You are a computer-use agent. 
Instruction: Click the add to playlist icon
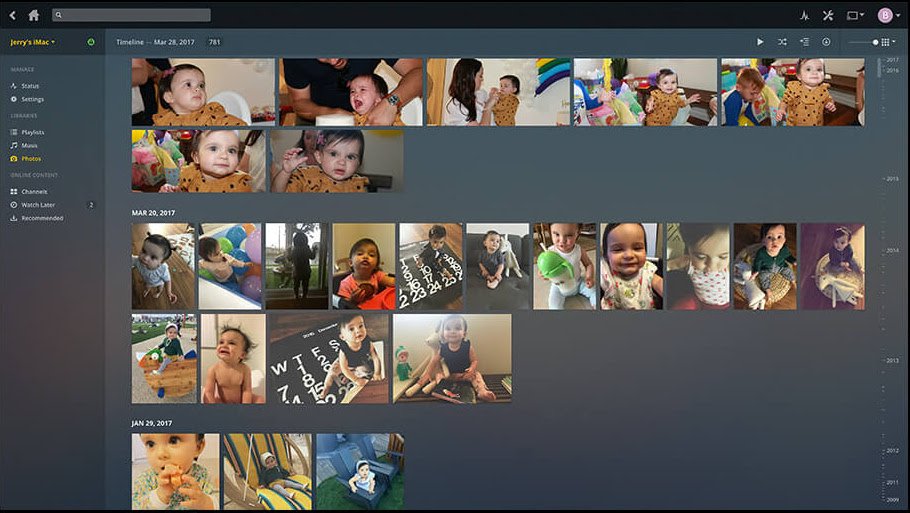[804, 42]
